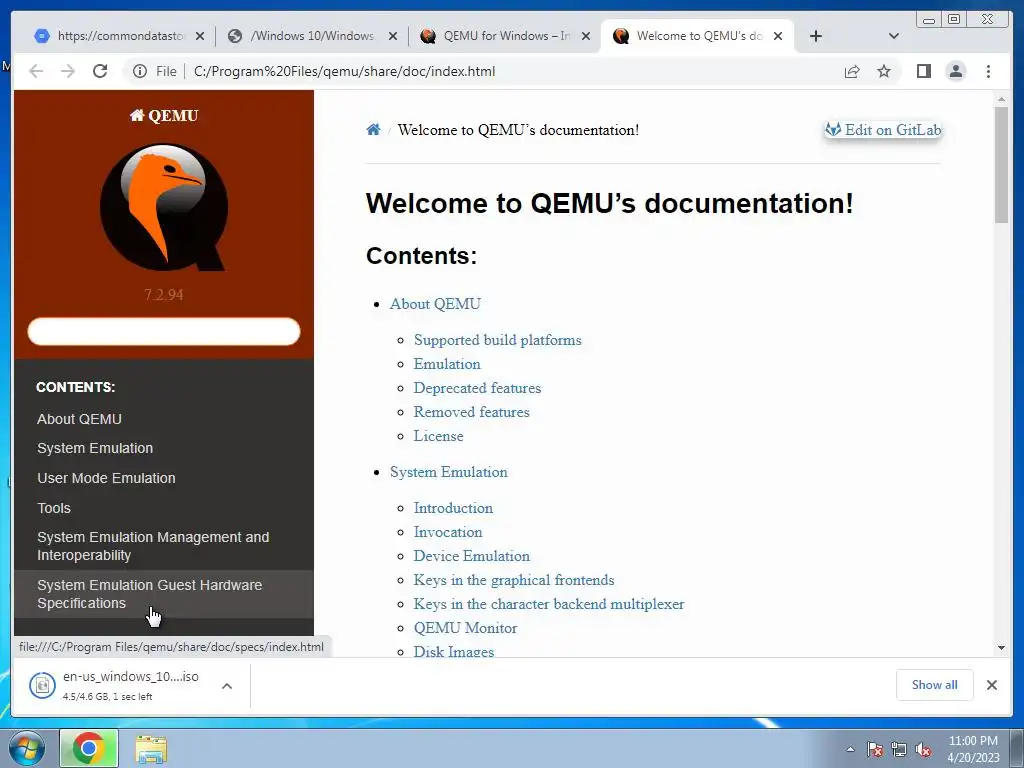Close the downloads bar

pyautogui.click(x=991, y=684)
